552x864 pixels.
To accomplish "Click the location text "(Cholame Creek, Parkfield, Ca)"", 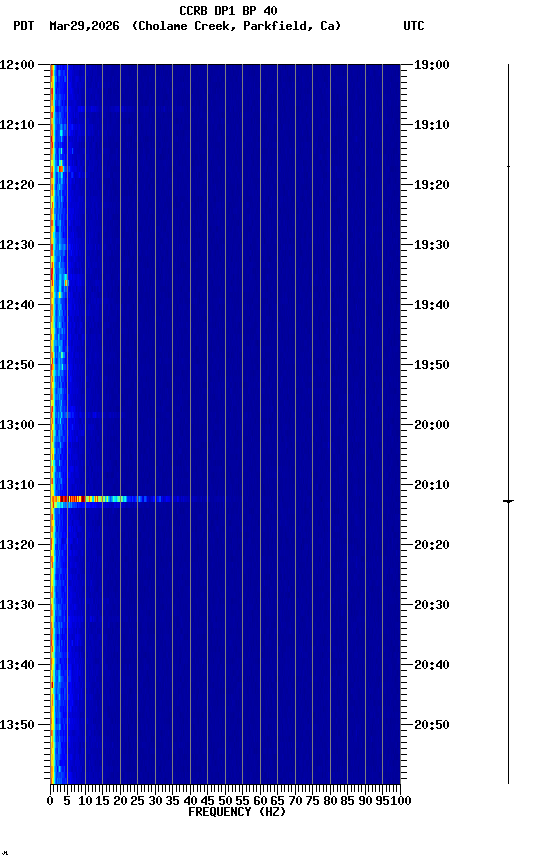I will coord(236,26).
